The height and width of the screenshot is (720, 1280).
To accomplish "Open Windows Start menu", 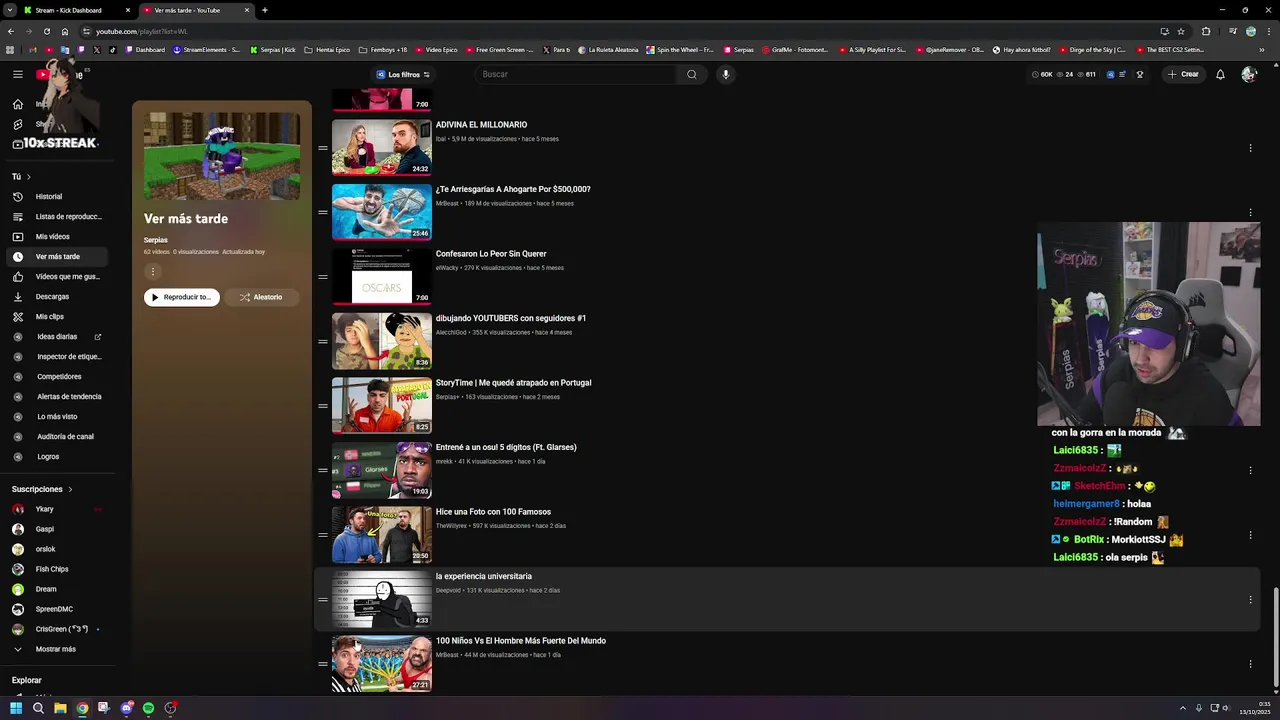I will click(16, 708).
